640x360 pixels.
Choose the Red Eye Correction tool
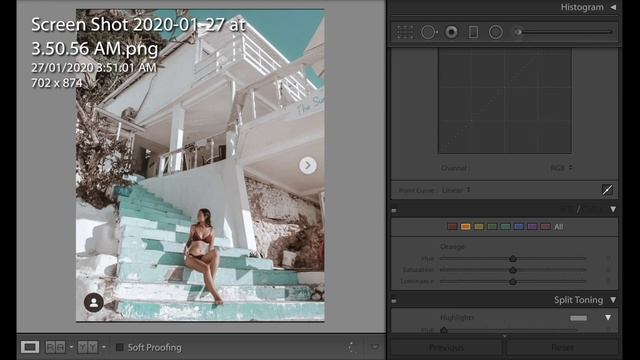click(x=451, y=32)
